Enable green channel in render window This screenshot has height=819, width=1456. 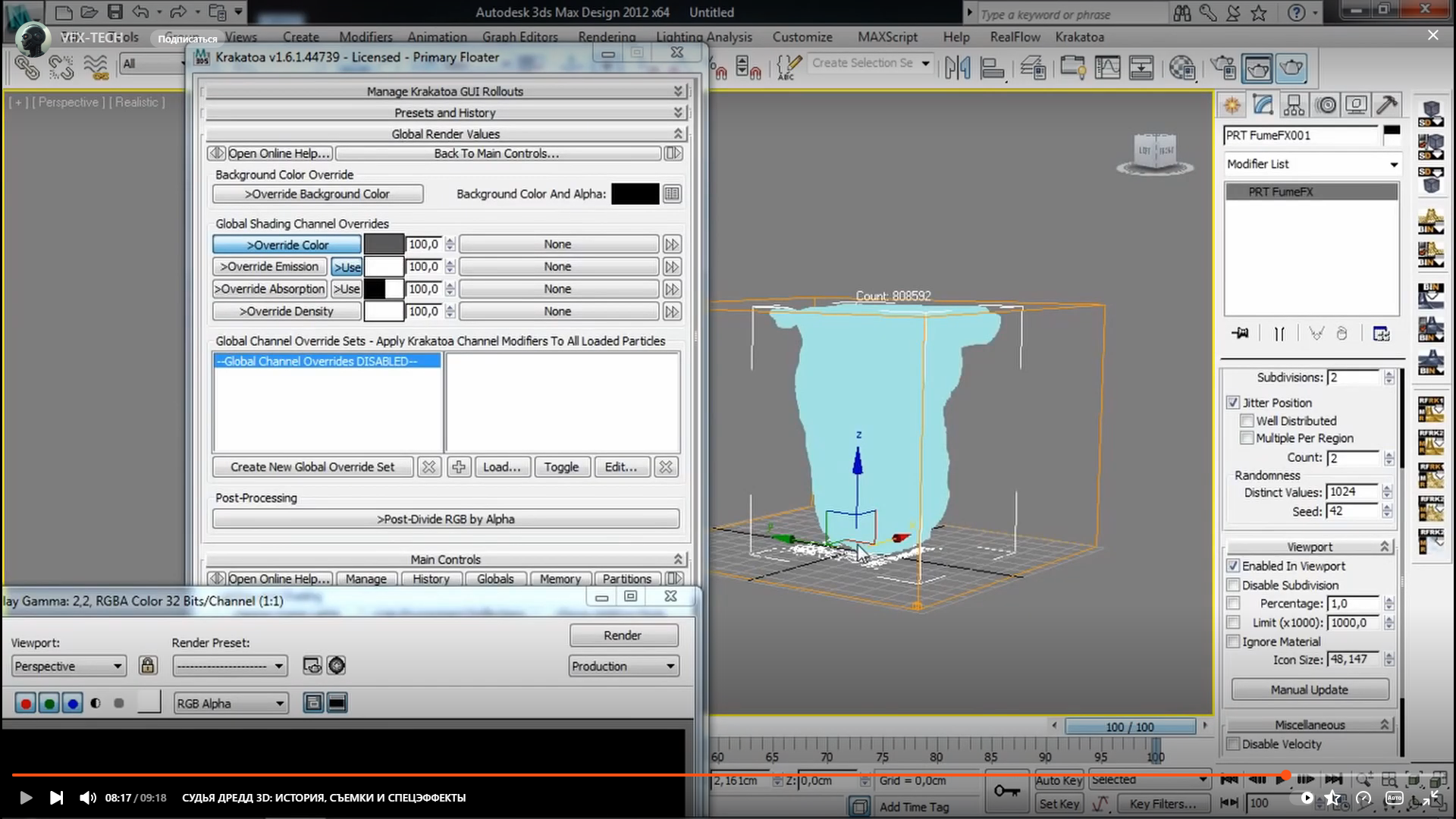point(49,704)
